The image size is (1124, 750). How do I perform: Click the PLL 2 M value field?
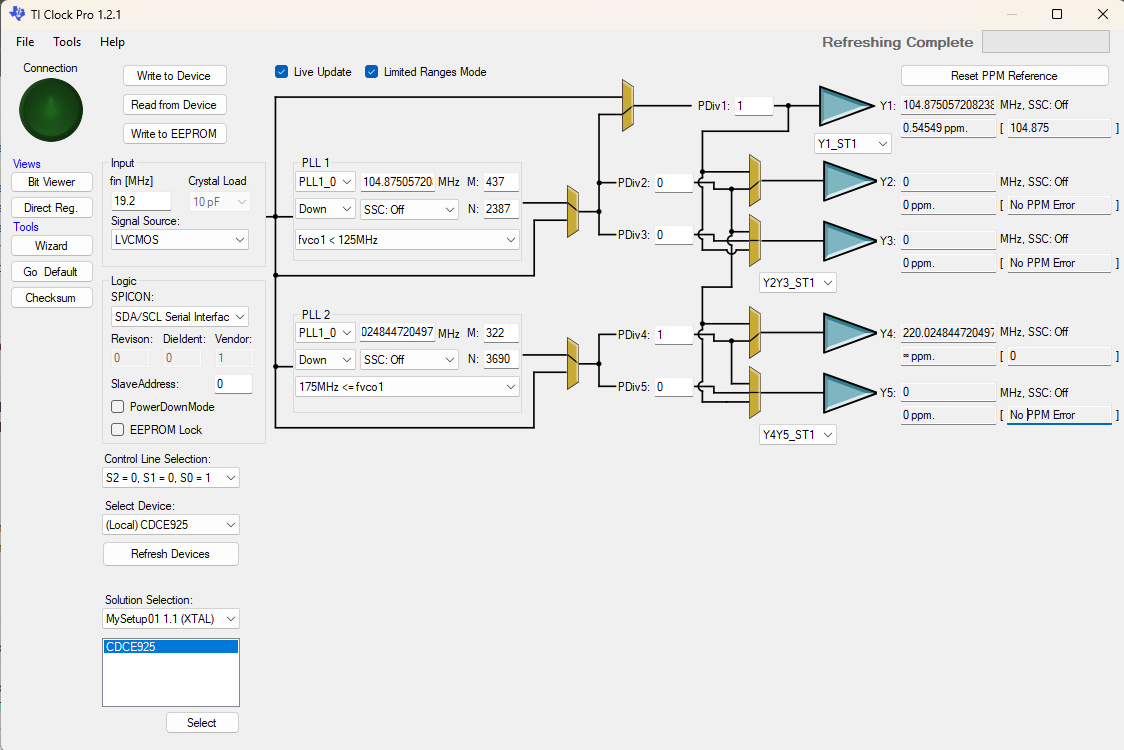501,333
